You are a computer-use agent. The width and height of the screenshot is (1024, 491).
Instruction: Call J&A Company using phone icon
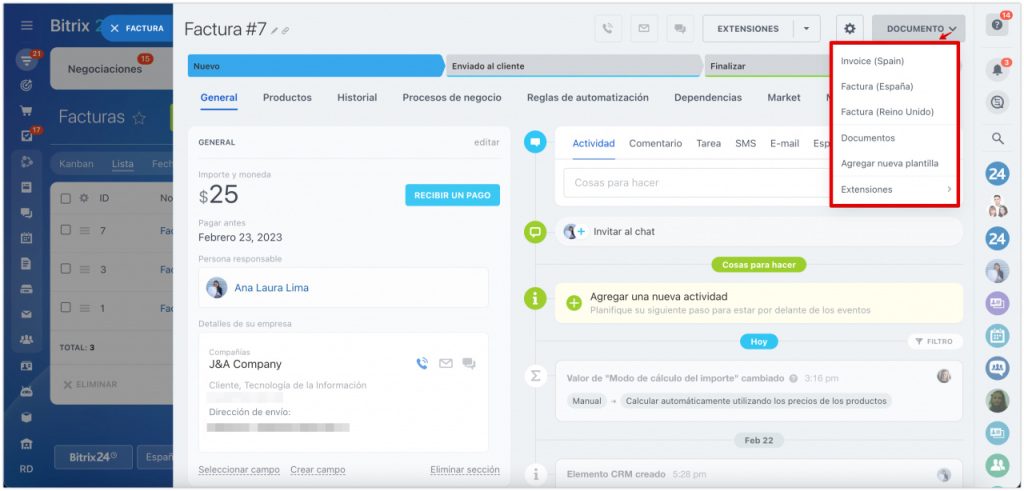(422, 364)
